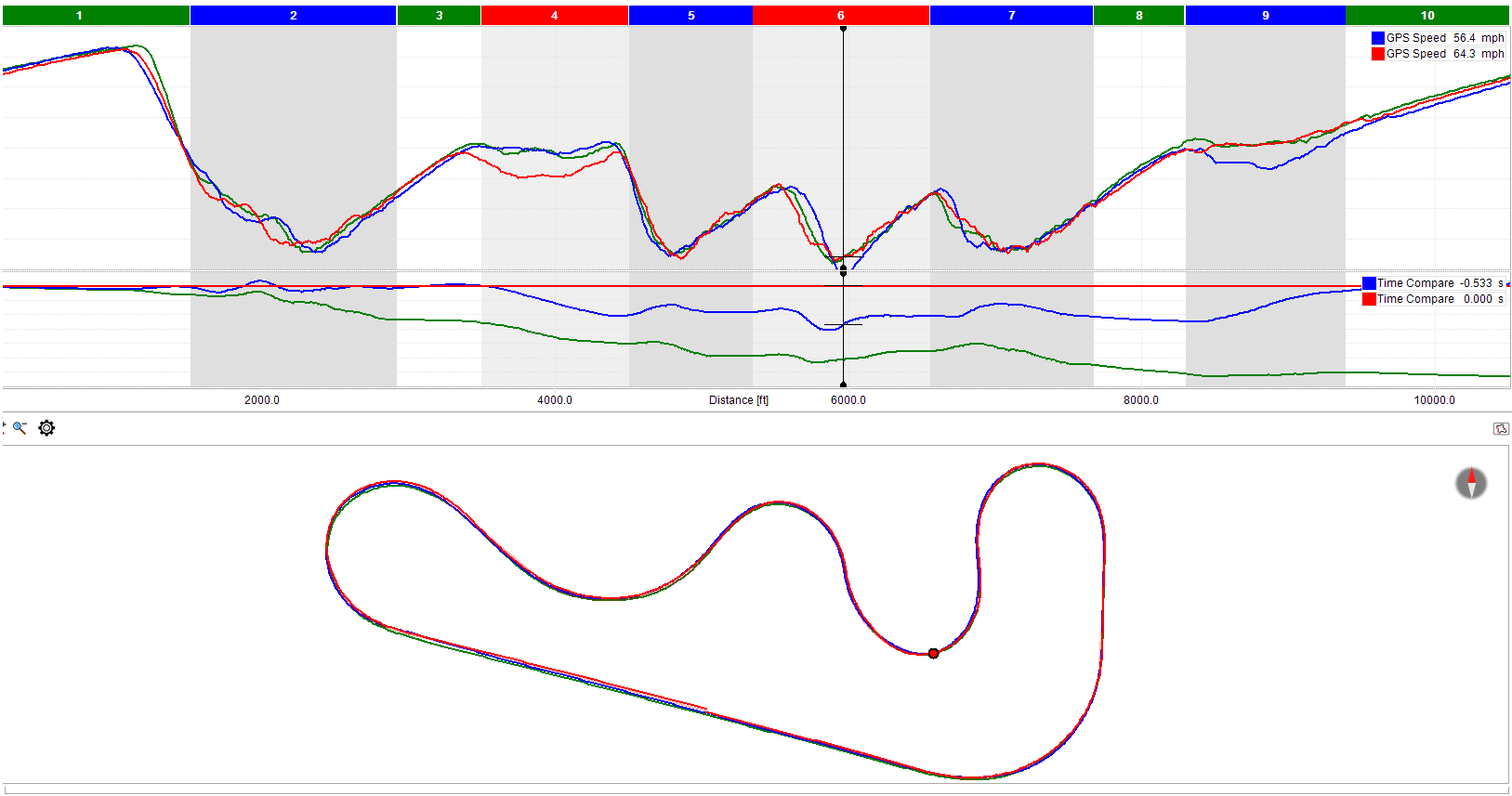
Task: Click the GPS Speed 64.3 mph legend text
Action: (x=1445, y=54)
